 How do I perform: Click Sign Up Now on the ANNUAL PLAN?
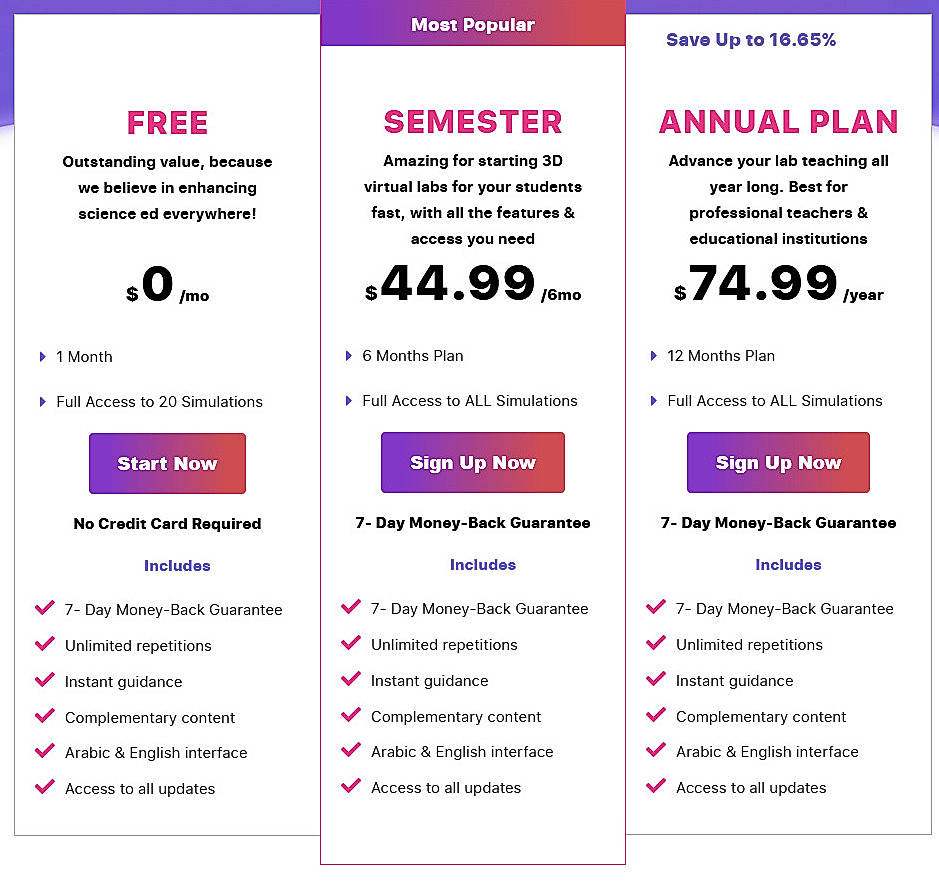tap(777, 462)
